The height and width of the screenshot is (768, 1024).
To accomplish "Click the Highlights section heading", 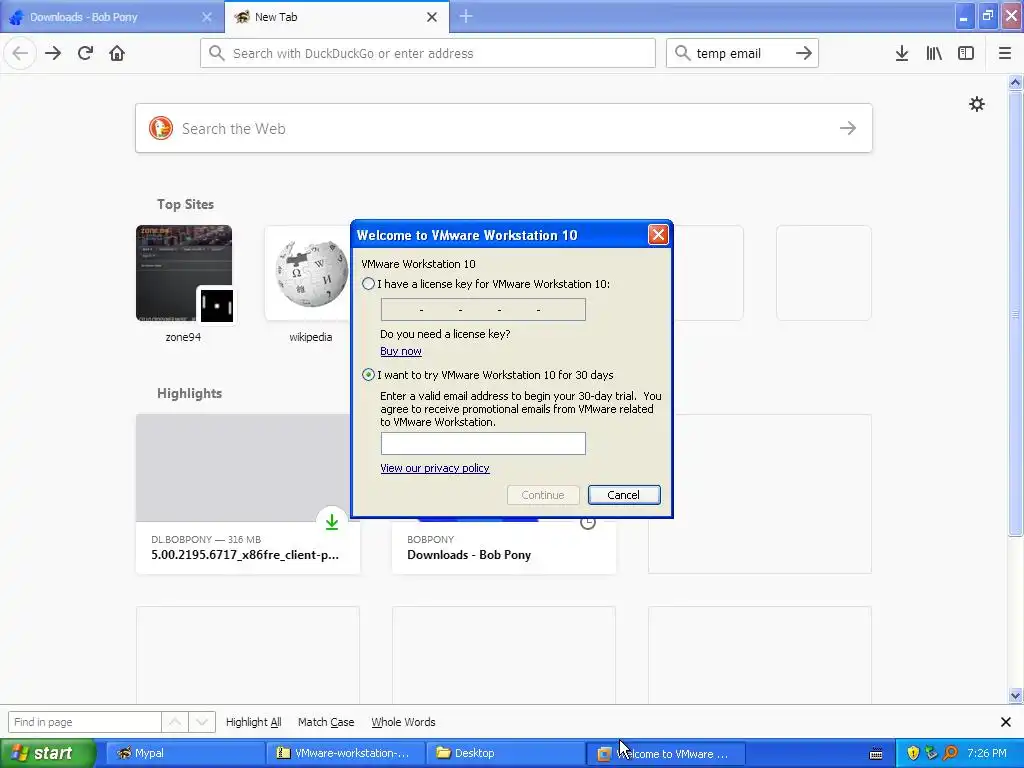I will click(x=189, y=393).
